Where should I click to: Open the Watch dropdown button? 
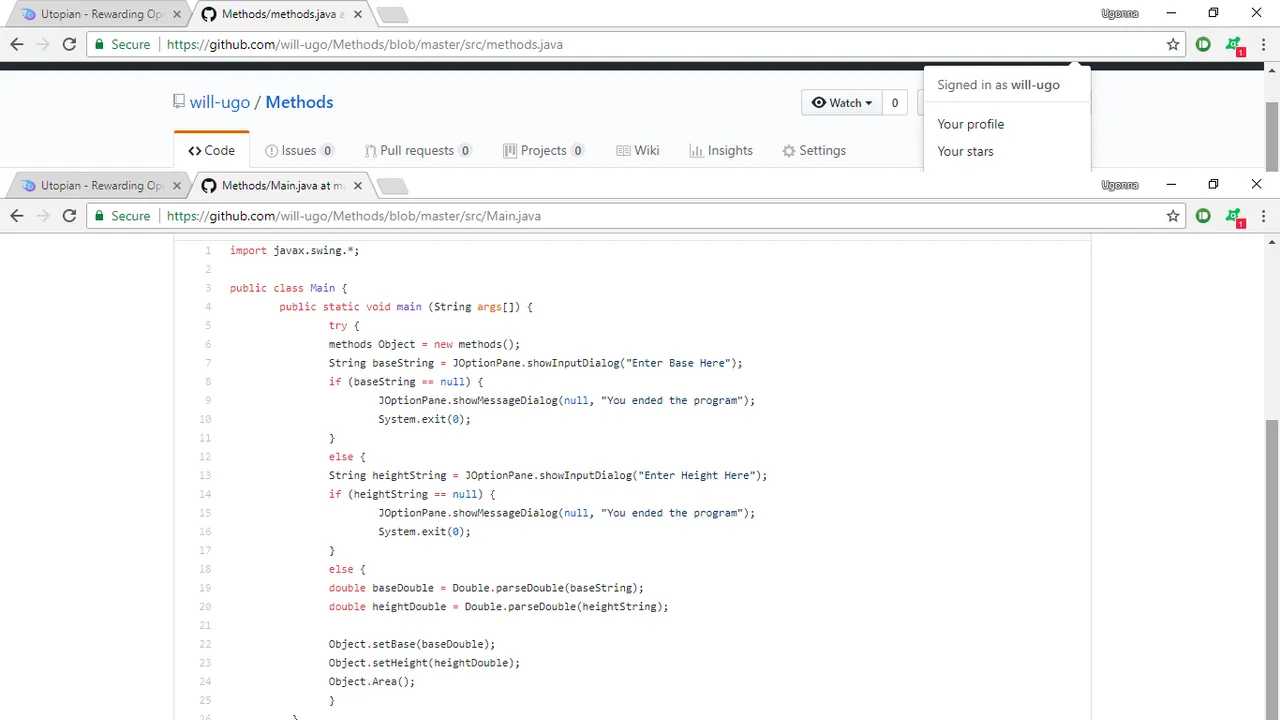841,102
